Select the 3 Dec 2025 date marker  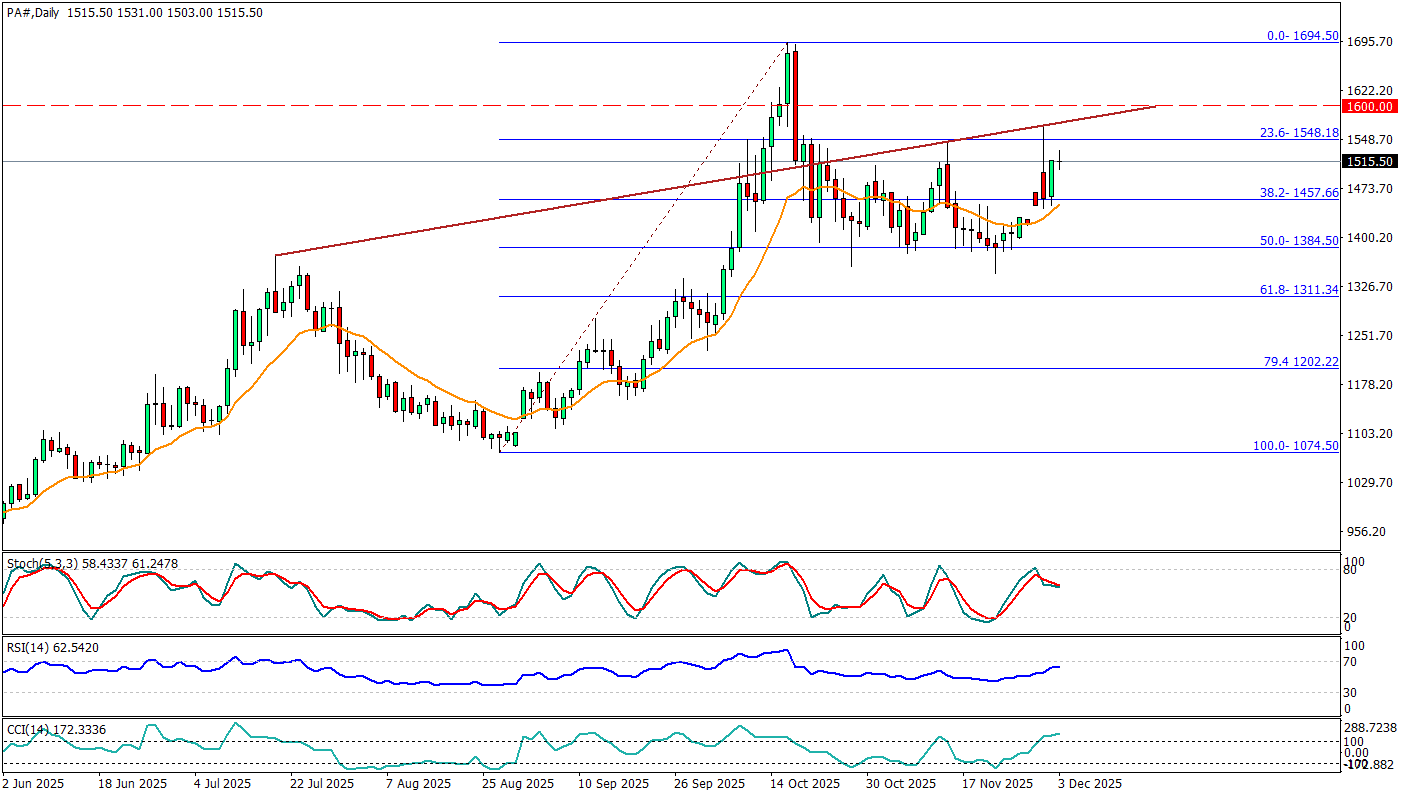tap(1091, 784)
